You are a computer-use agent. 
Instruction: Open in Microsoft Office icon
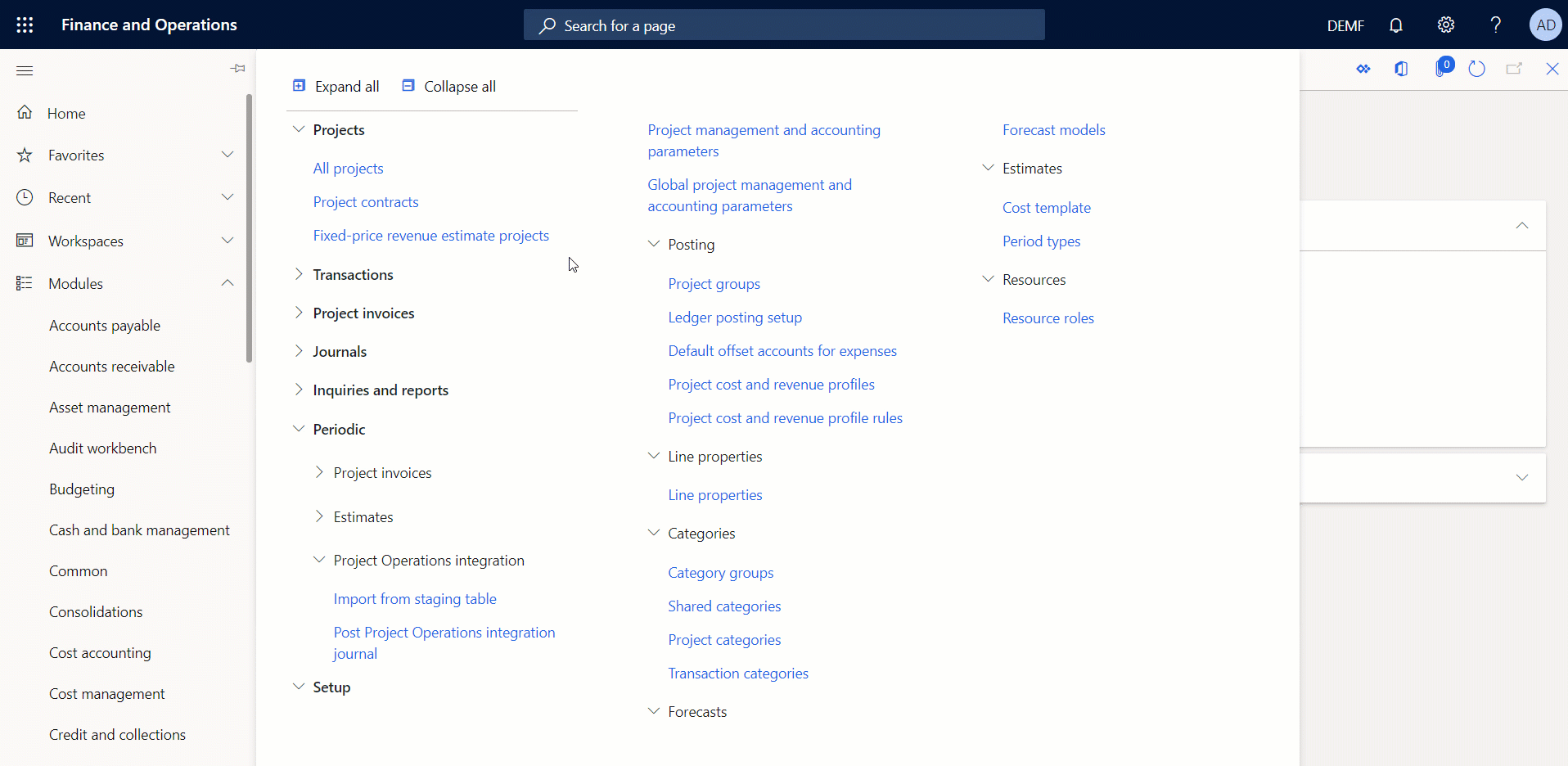point(1401,70)
